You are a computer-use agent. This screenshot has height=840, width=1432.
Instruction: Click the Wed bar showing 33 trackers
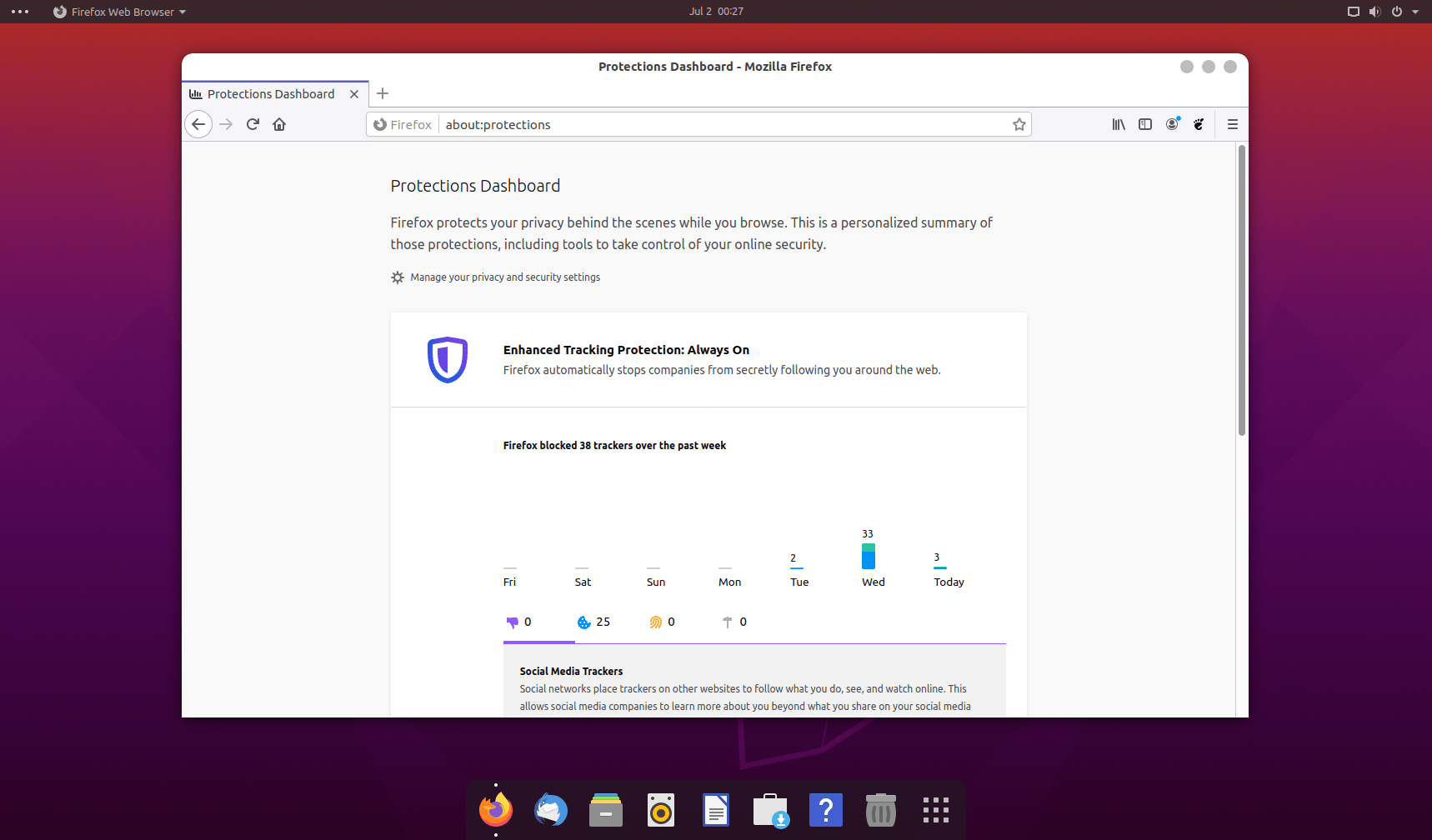869,556
